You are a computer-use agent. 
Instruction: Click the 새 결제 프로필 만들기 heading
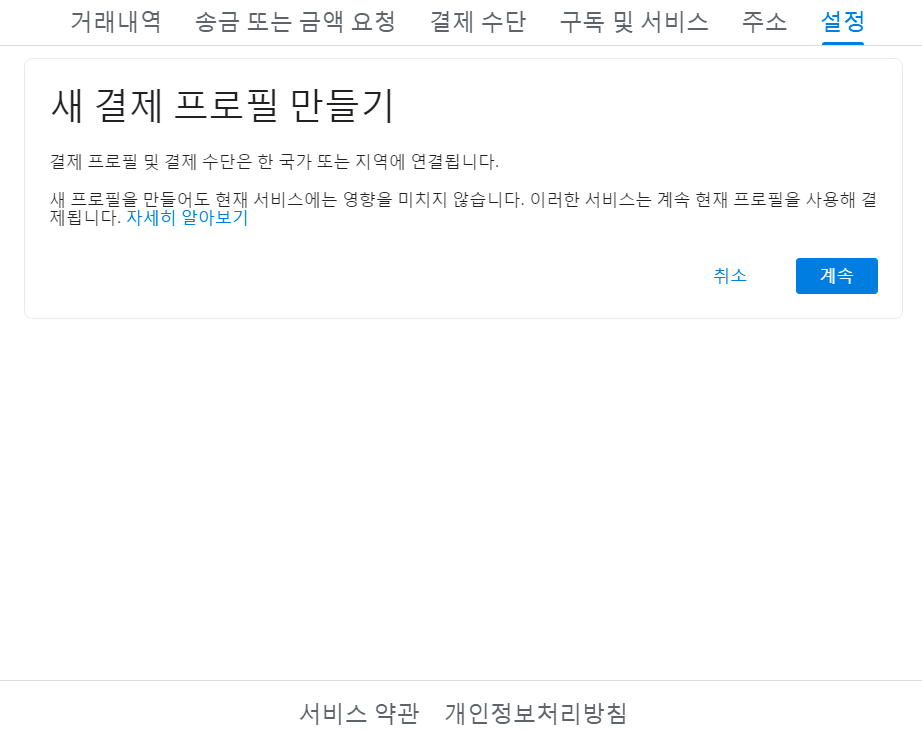(x=222, y=106)
